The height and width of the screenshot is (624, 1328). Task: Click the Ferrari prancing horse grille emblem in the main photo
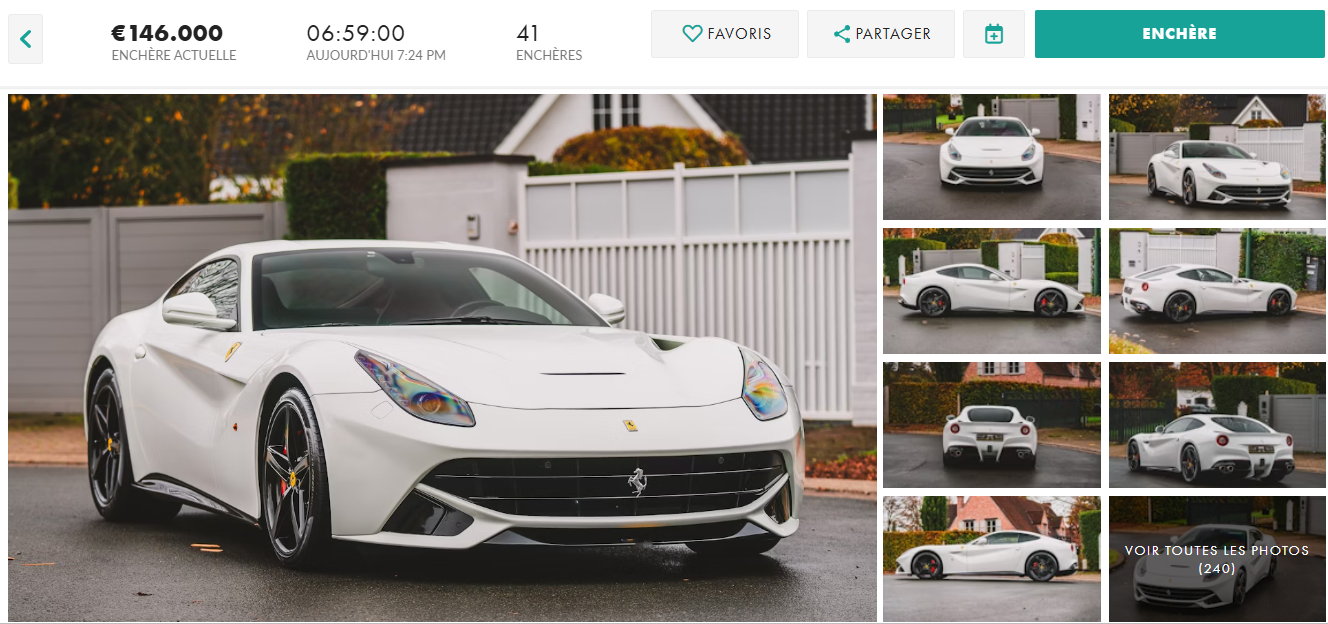[x=637, y=481]
